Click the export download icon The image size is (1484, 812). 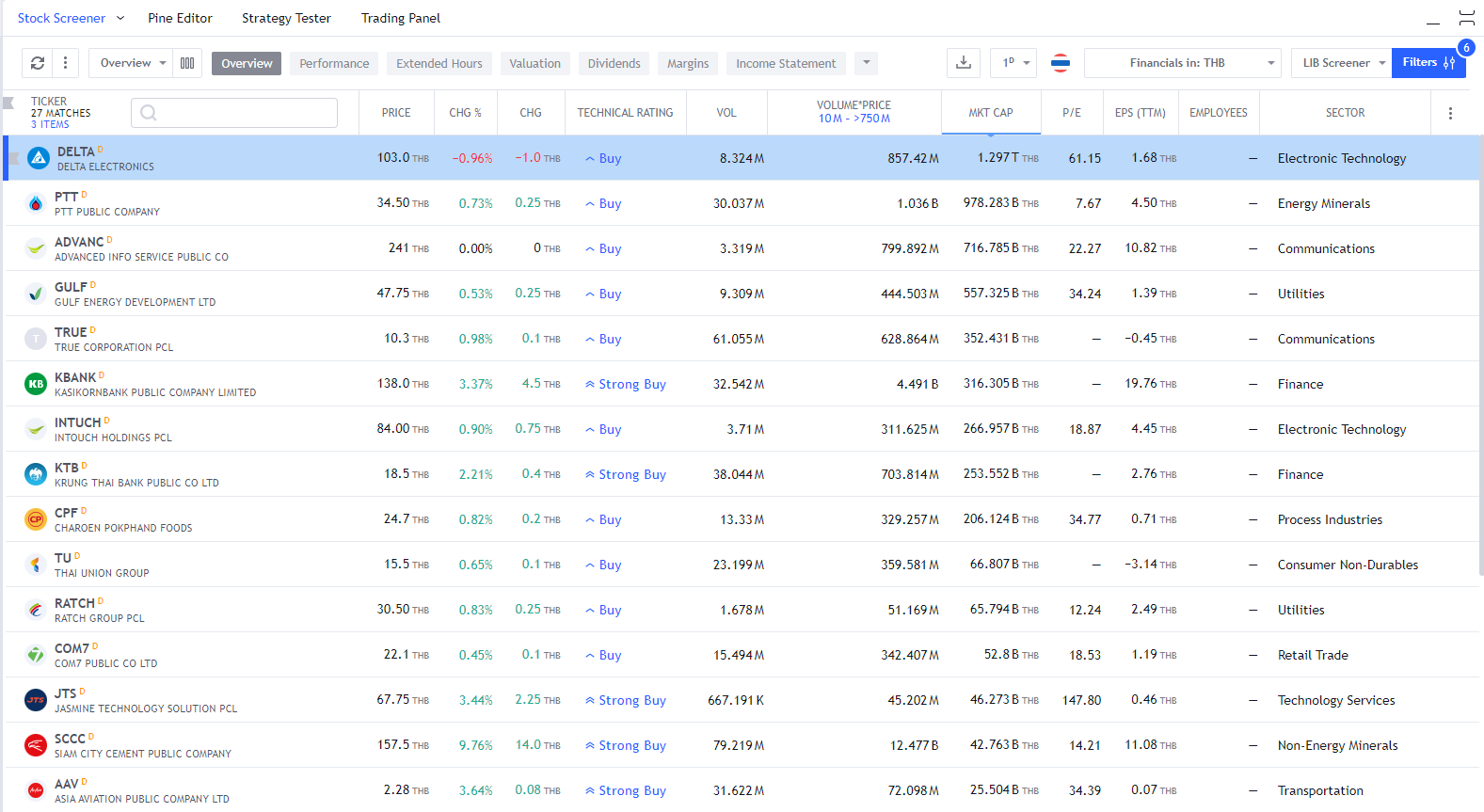coord(964,63)
